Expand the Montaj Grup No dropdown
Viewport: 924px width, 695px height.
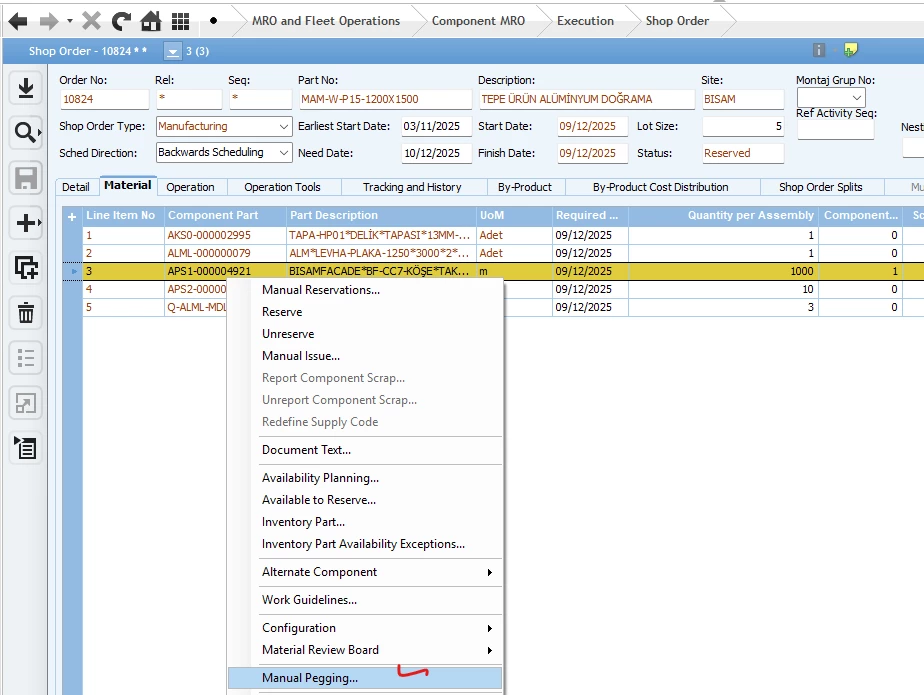click(856, 98)
